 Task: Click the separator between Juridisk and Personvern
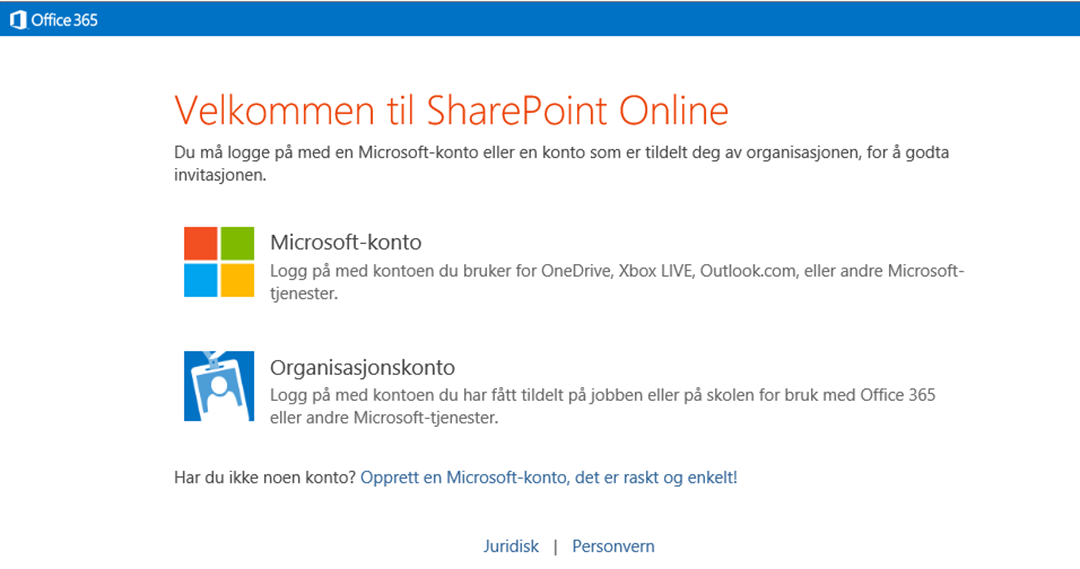(x=555, y=546)
